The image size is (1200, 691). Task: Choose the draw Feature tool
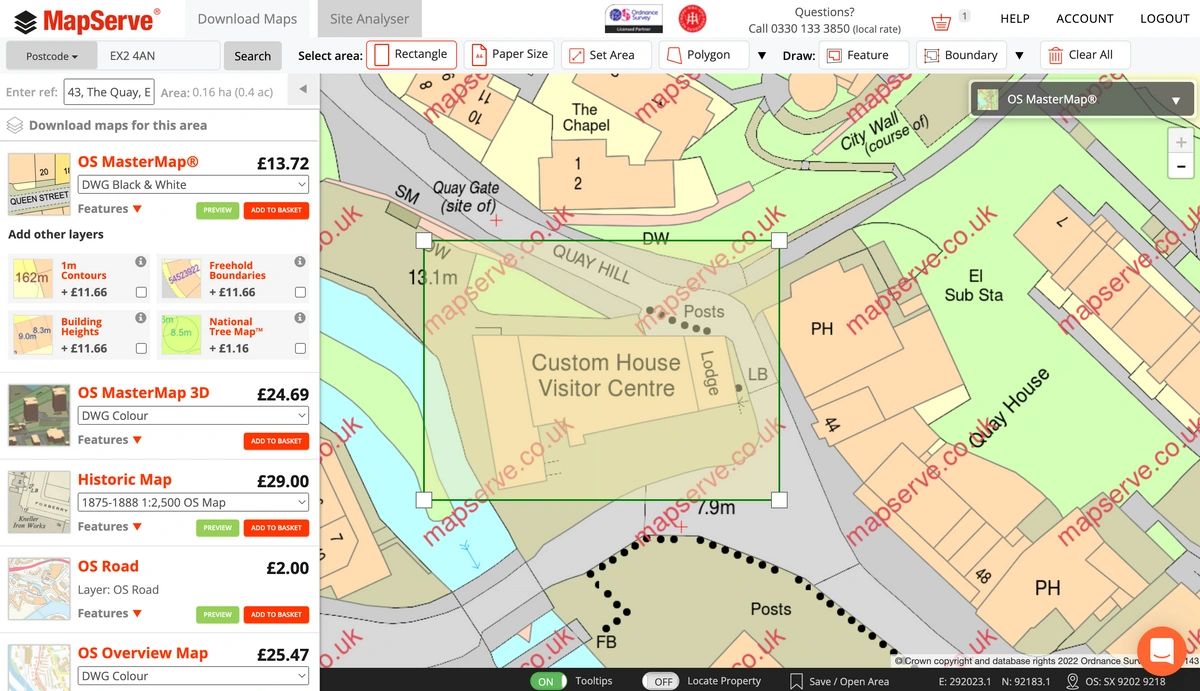point(863,55)
